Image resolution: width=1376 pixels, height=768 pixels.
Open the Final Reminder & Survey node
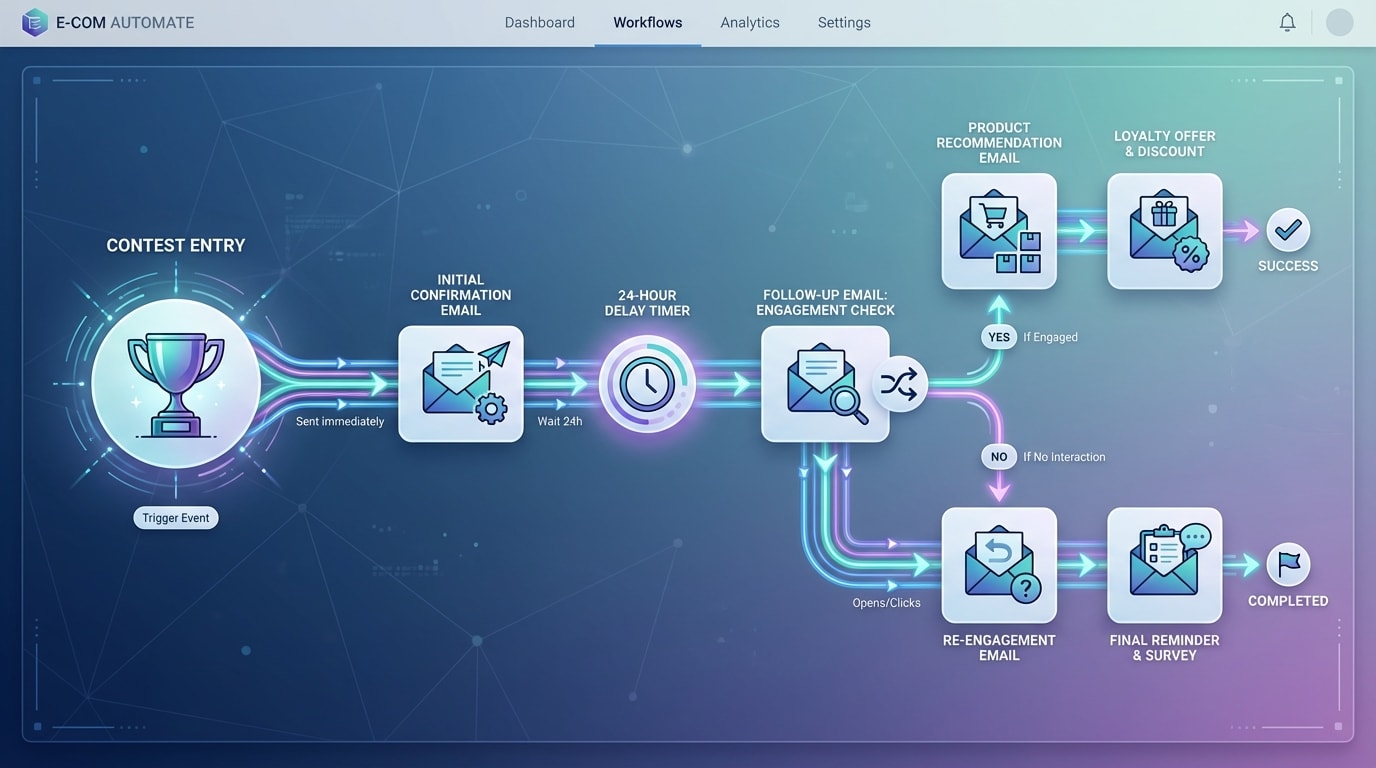pos(1164,565)
